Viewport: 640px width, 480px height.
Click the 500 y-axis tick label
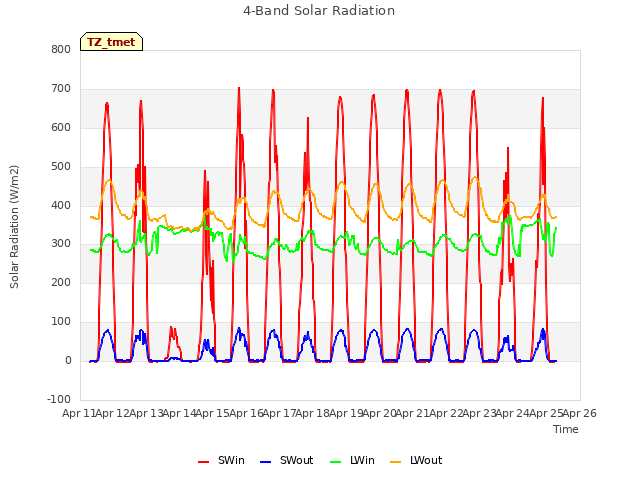[61, 166]
